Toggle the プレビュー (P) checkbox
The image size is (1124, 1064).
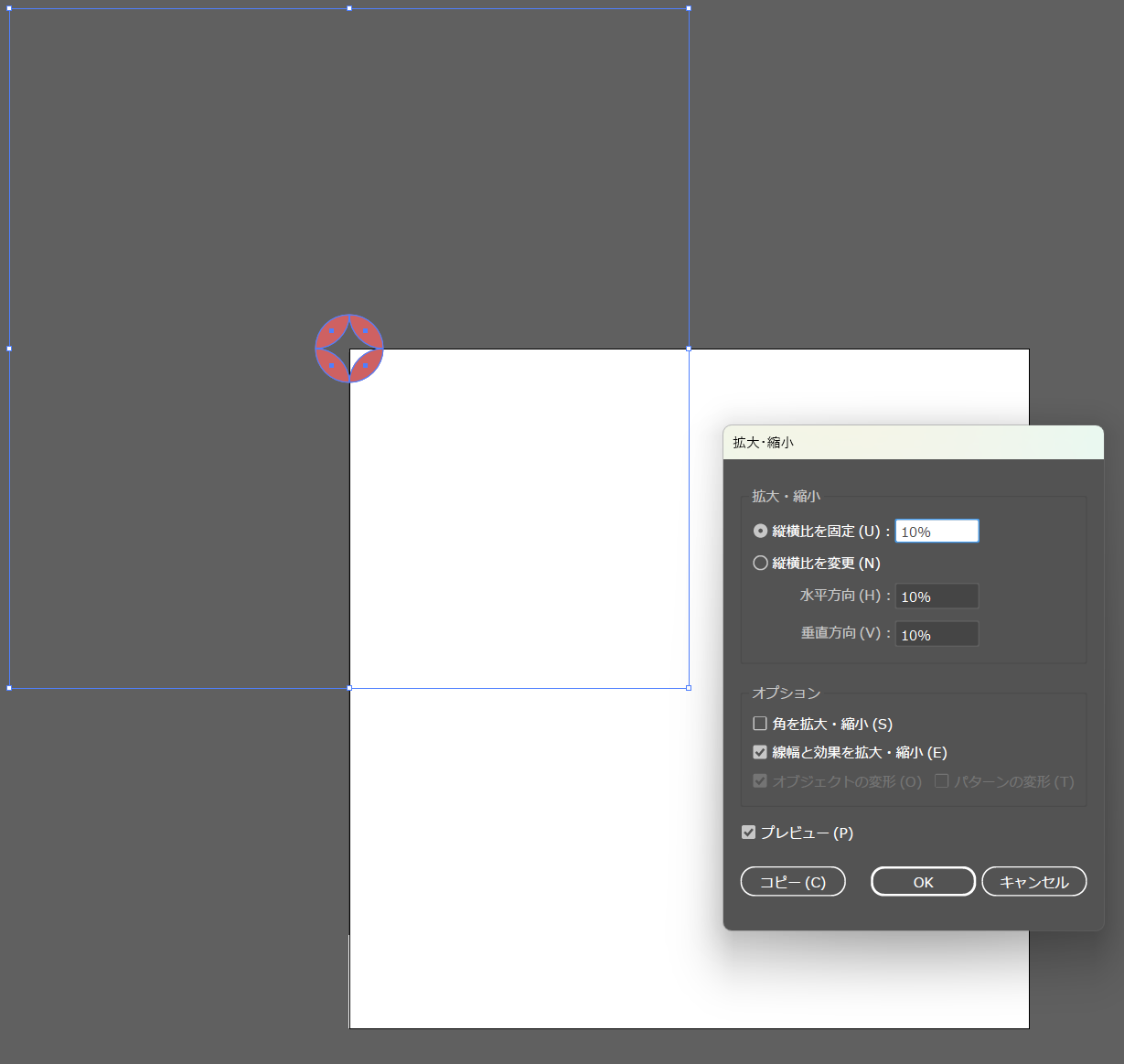749,833
